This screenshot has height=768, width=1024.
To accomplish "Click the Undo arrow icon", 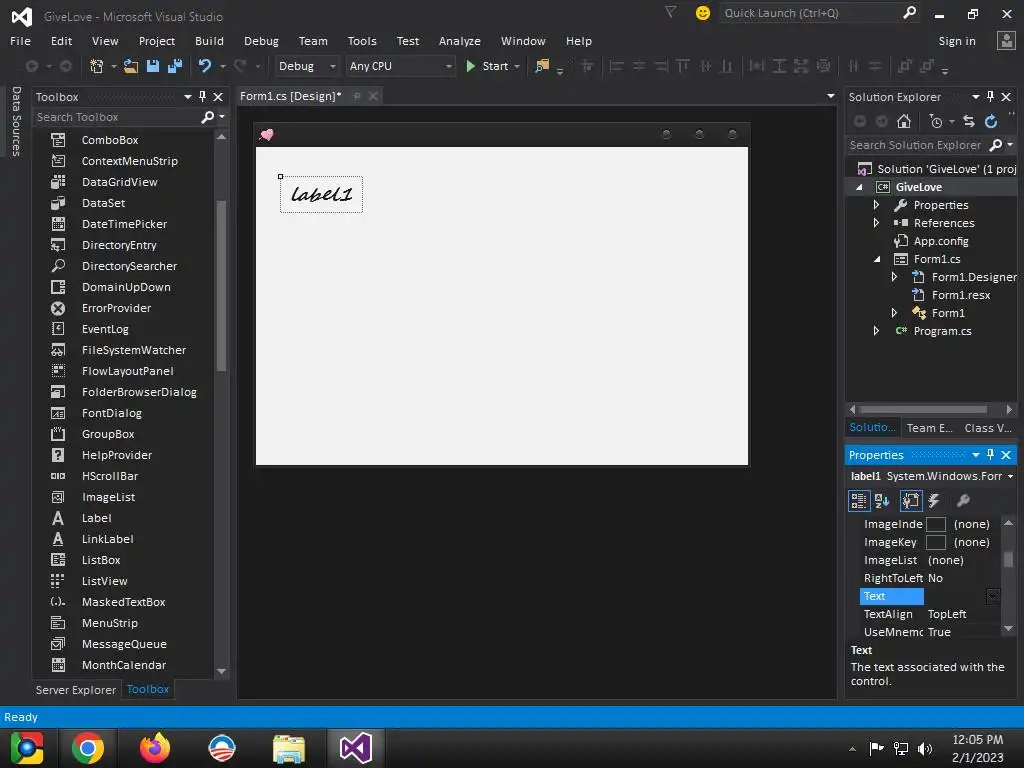I will (x=205, y=66).
